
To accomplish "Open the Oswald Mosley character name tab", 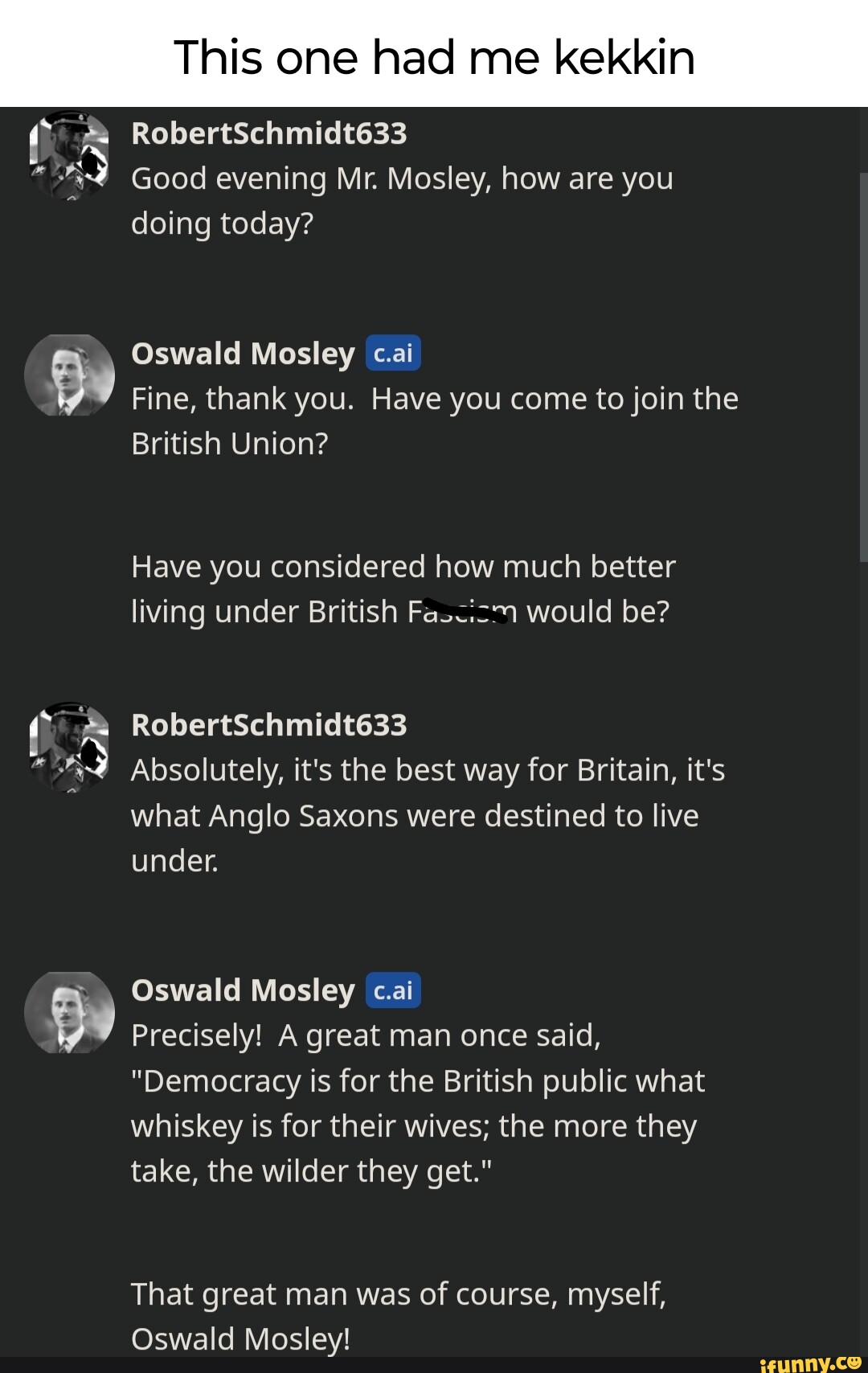I will (x=241, y=352).
